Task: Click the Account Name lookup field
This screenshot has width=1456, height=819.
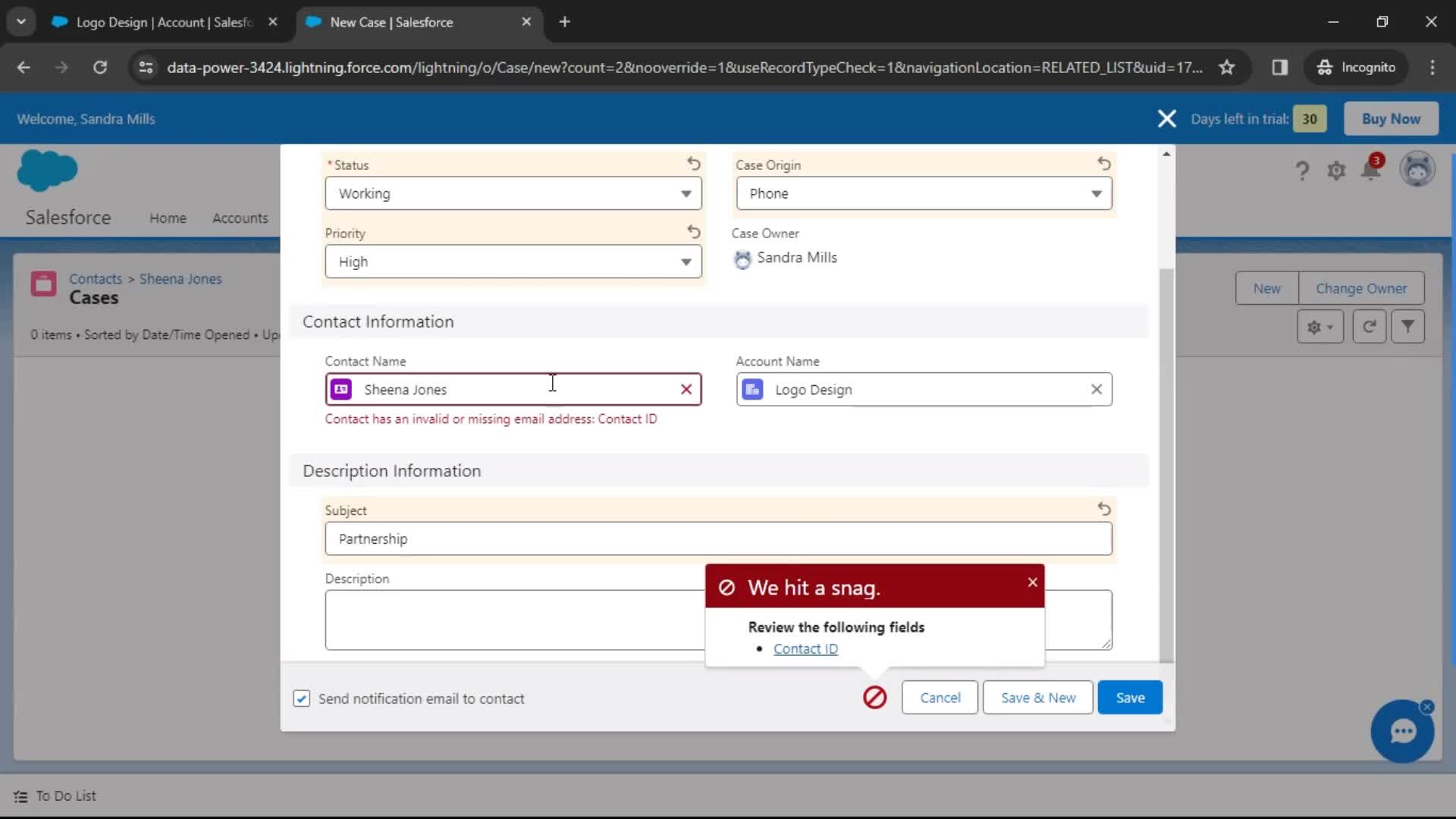Action: coord(924,389)
